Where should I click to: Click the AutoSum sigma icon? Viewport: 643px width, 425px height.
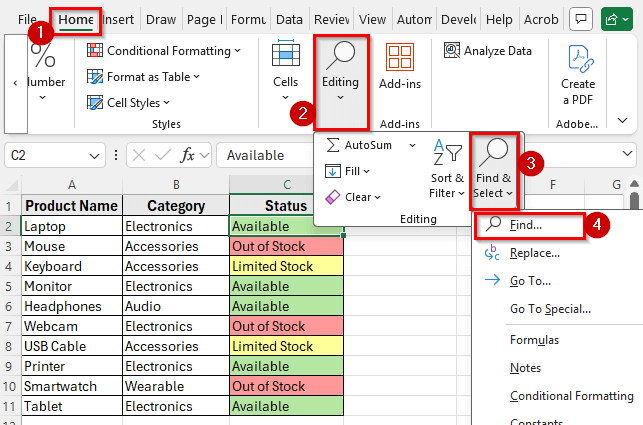click(x=333, y=145)
